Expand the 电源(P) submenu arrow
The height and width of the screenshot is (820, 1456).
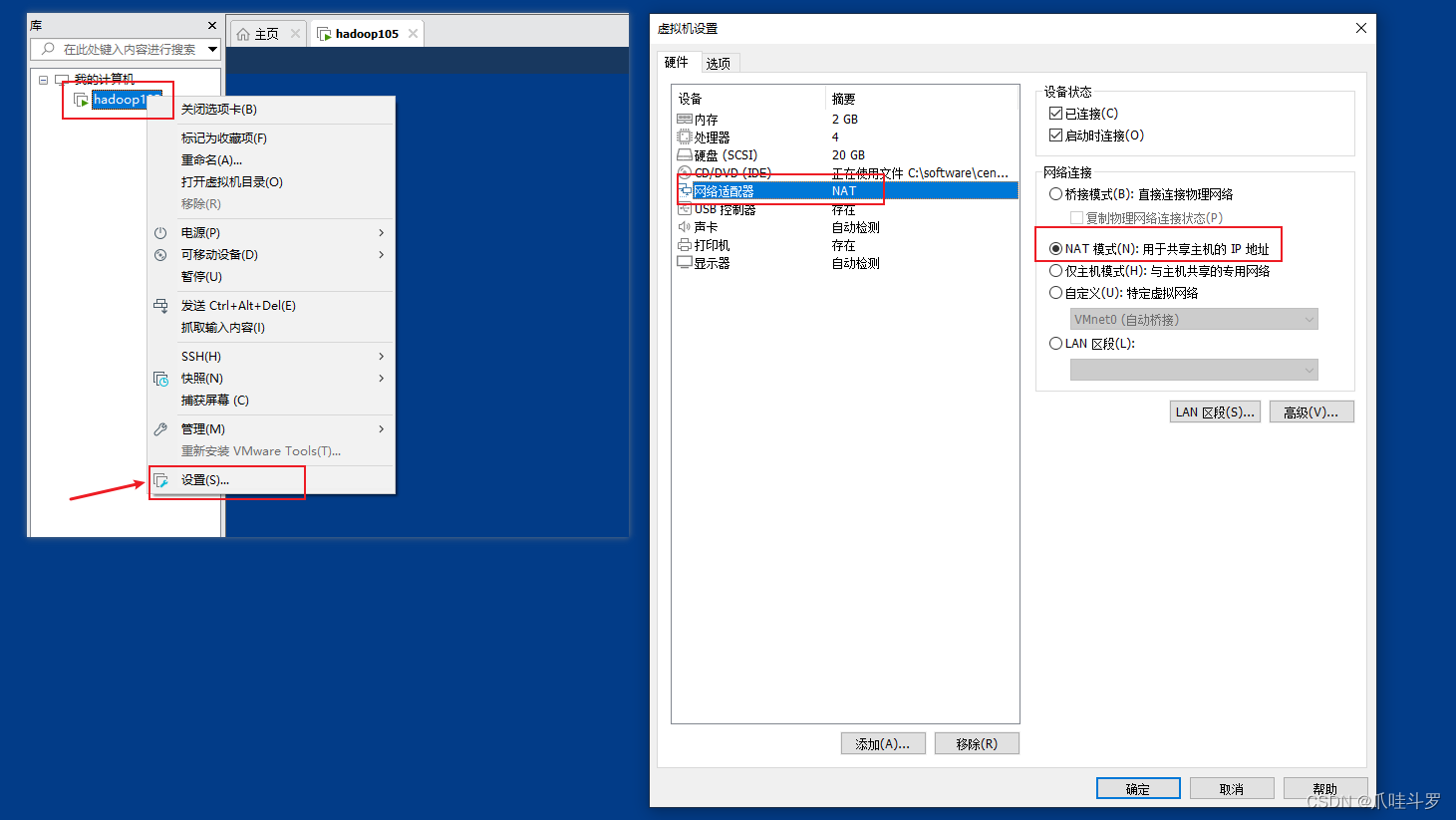coord(382,232)
